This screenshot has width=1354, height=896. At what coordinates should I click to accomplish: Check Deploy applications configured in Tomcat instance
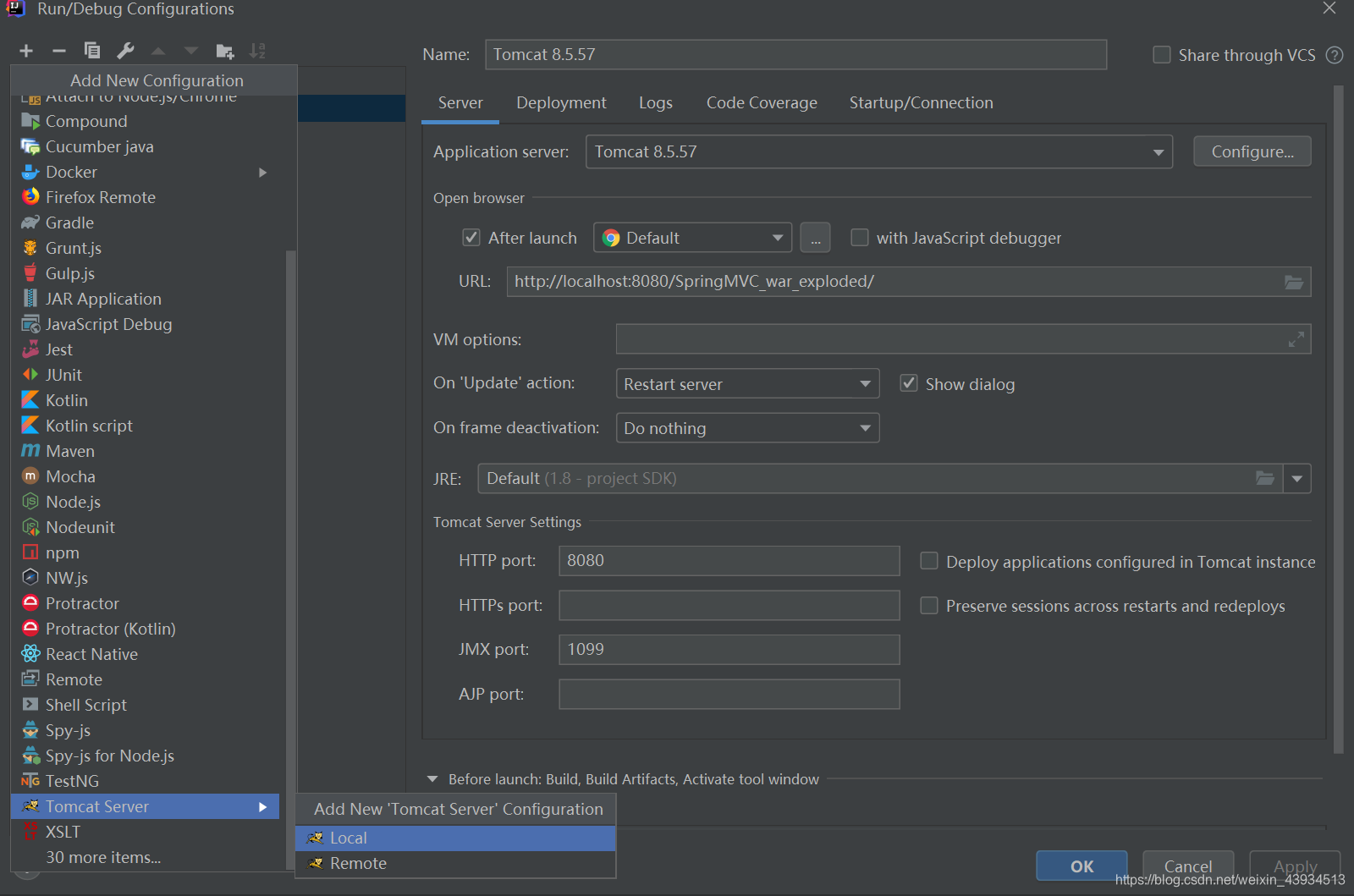[929, 561]
